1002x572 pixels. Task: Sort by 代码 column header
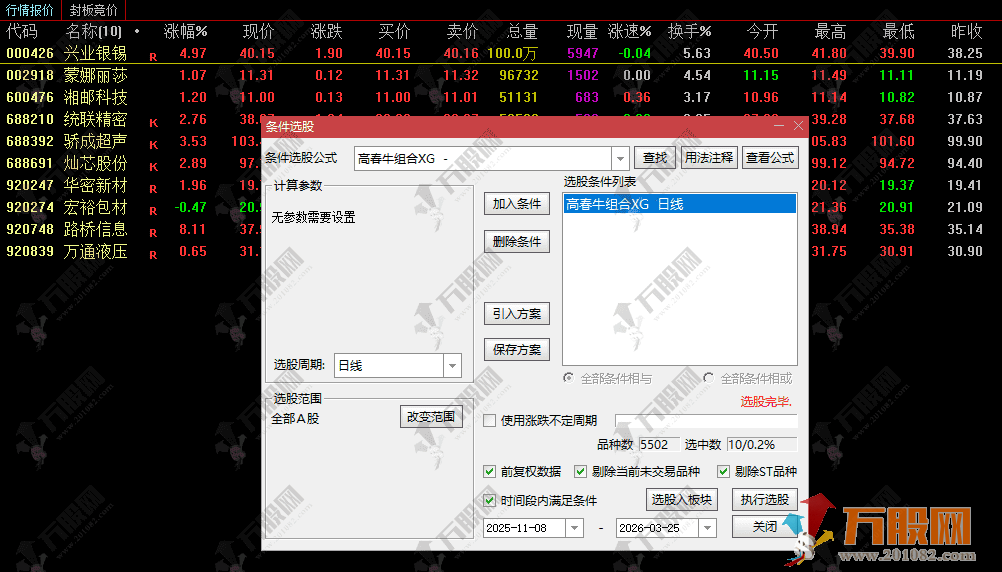pyautogui.click(x=22, y=31)
